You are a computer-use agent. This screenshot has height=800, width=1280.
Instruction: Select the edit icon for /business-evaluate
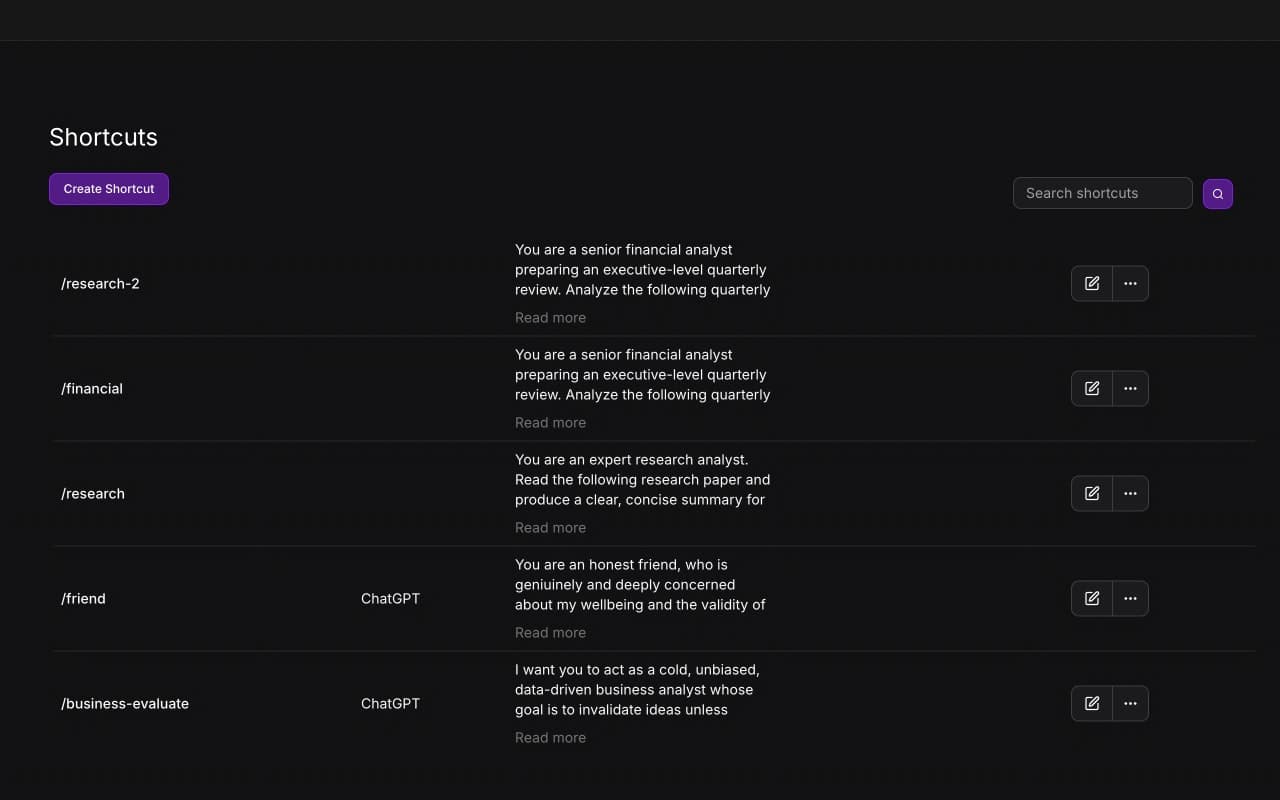[1091, 703]
